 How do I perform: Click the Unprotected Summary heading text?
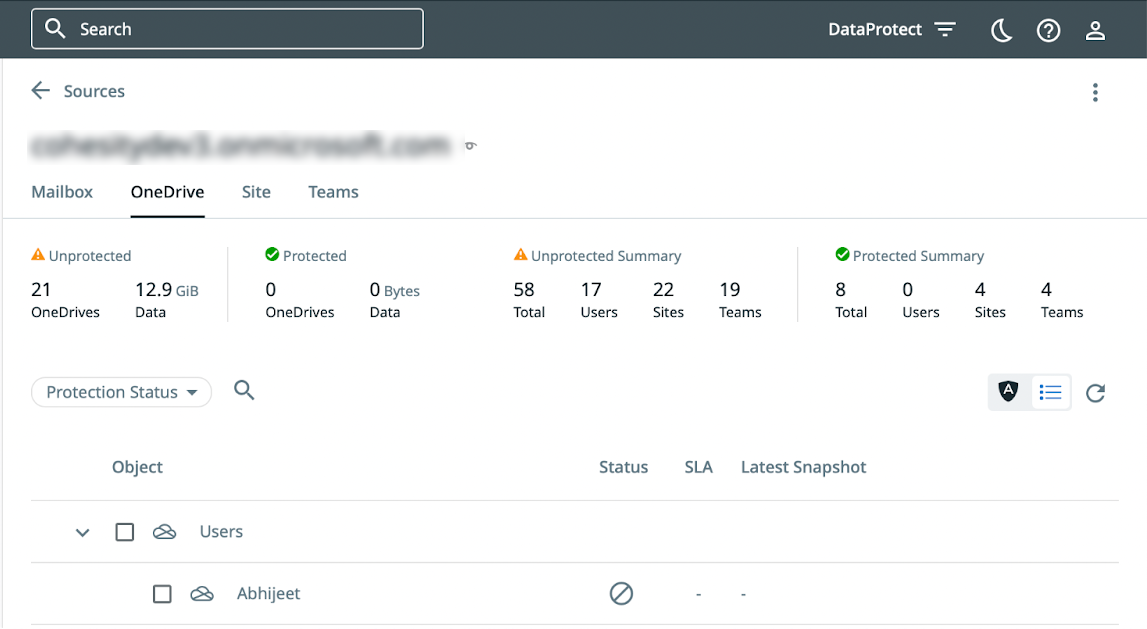pyautogui.click(x=606, y=256)
